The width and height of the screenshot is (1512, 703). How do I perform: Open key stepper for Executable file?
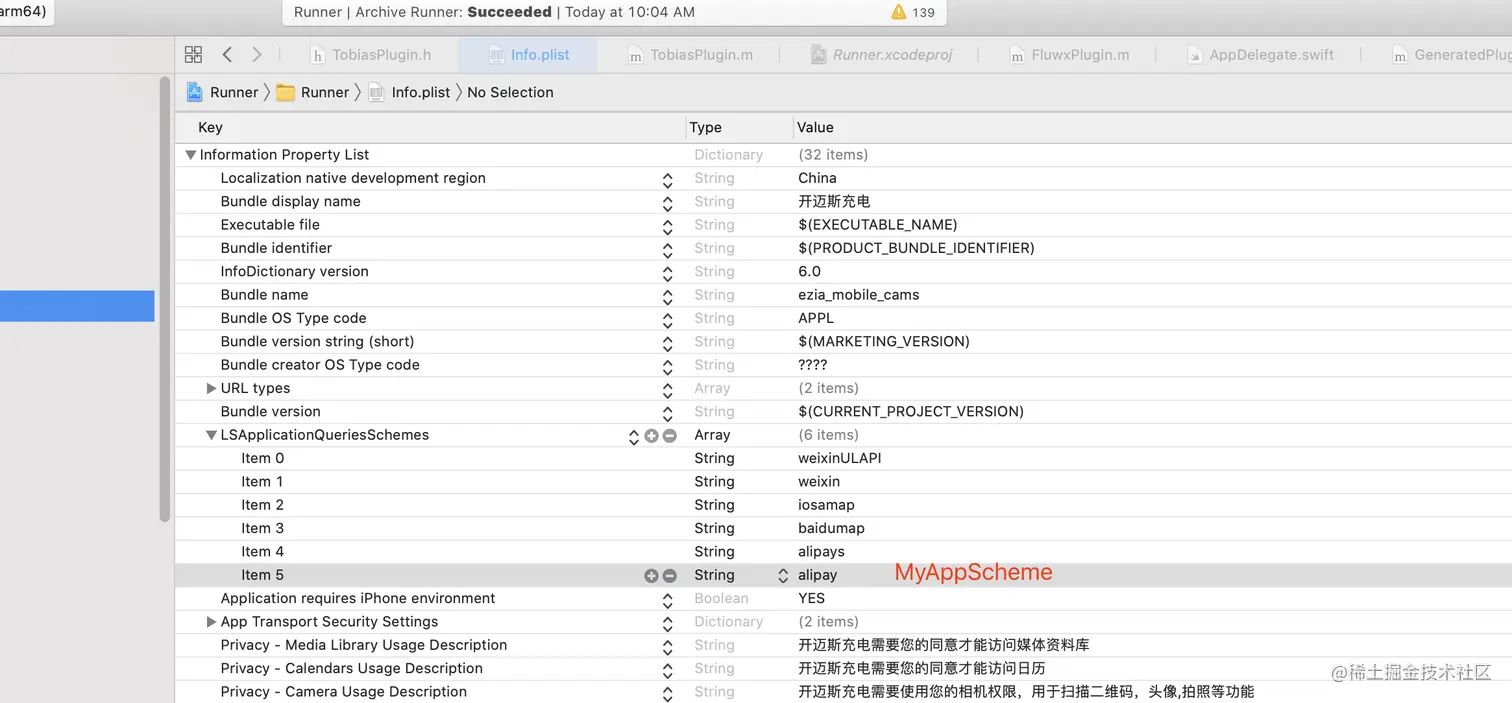point(667,226)
